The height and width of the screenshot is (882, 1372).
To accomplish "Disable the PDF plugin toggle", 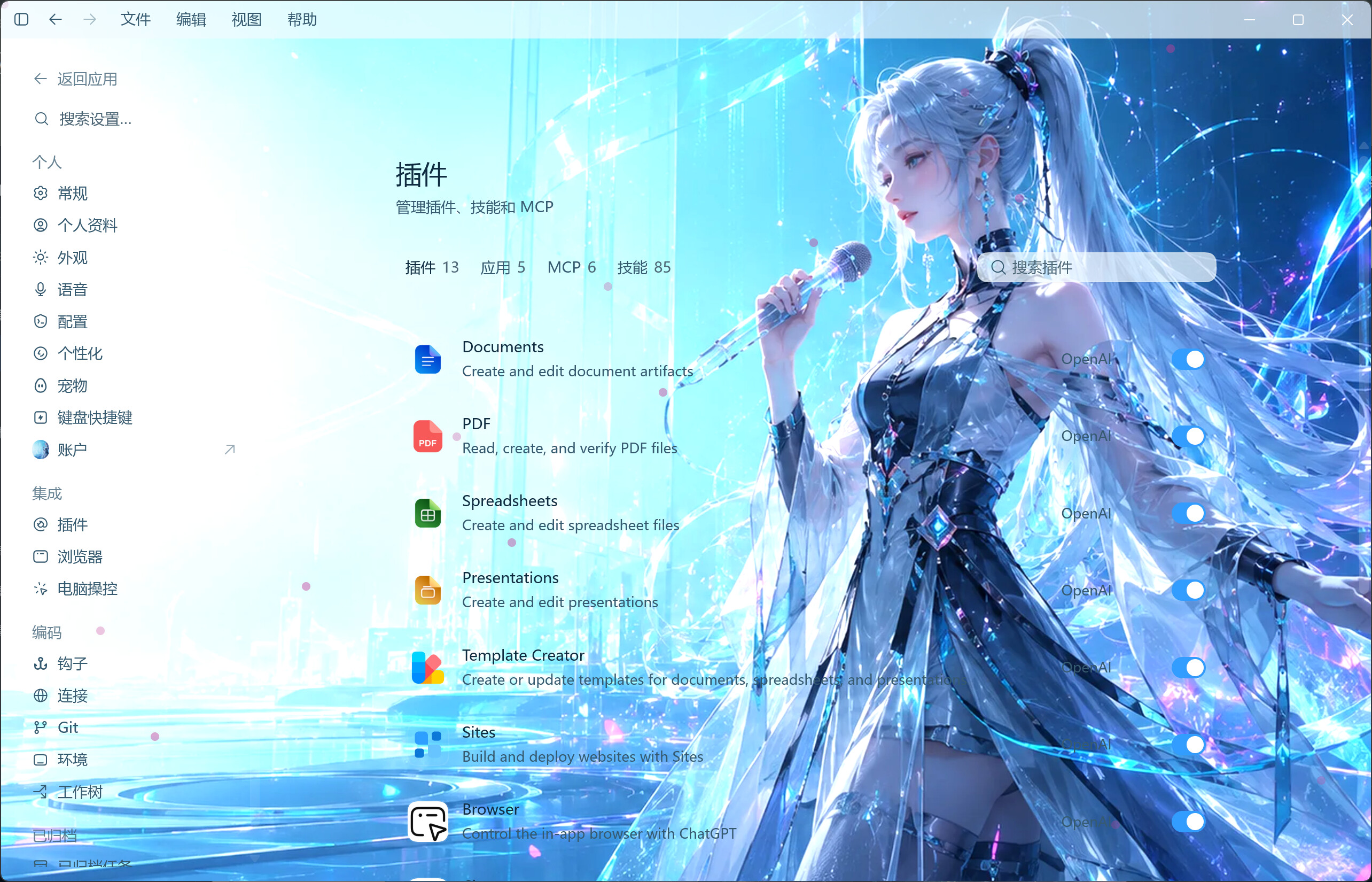I will pos(1188,436).
